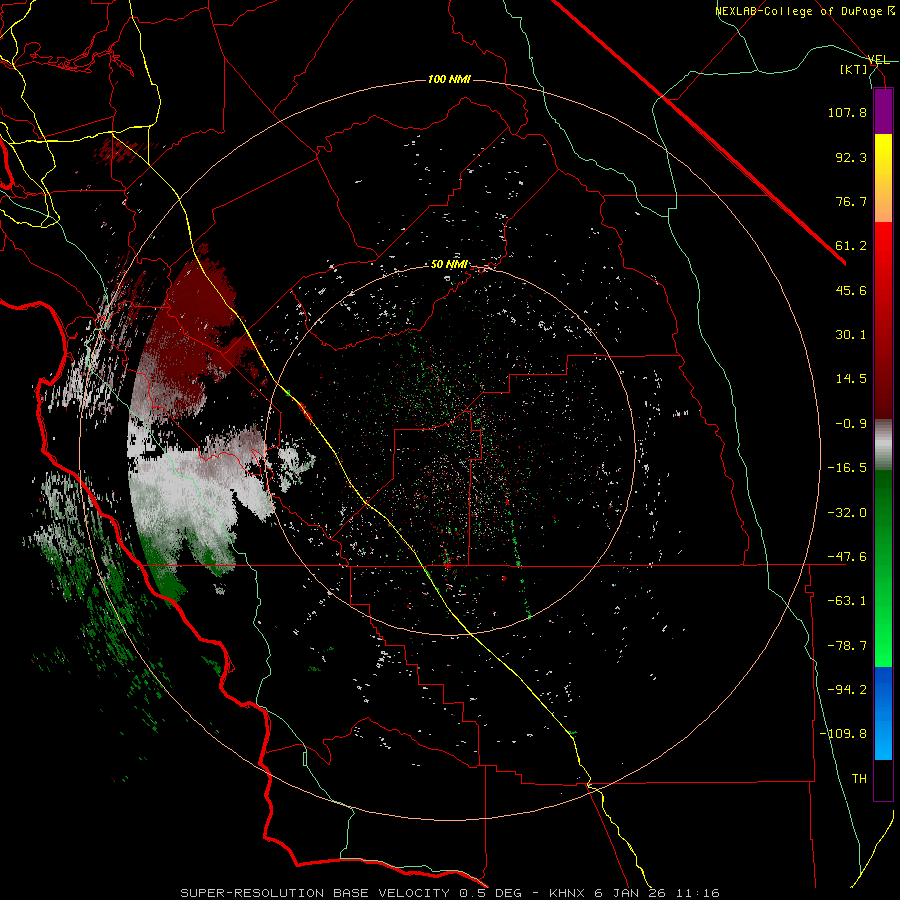This screenshot has width=900, height=900.
Task: Click the 92.3 velocity scale value
Action: coord(851,157)
